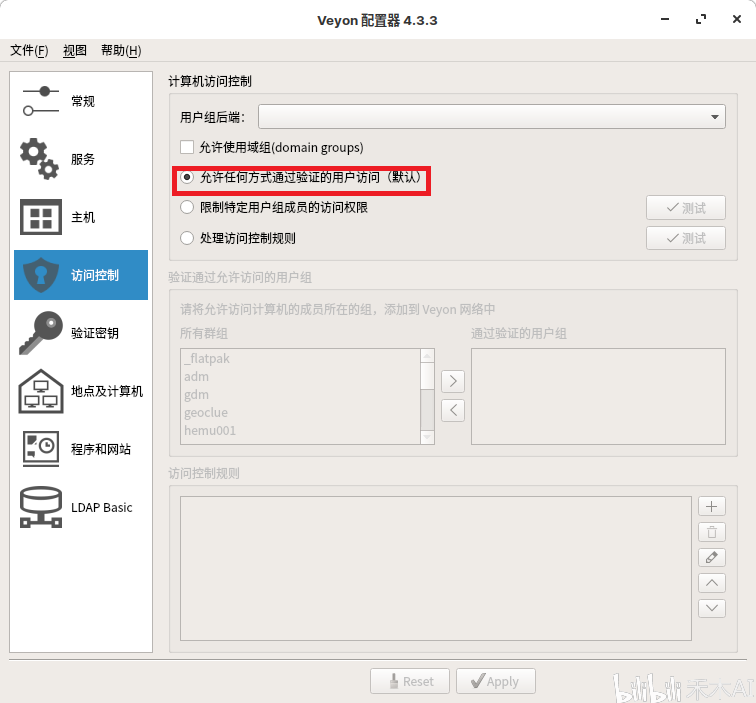Viewport: 756px width, 703px height.
Task: Select geoclue in the groups list
Action: [300, 413]
